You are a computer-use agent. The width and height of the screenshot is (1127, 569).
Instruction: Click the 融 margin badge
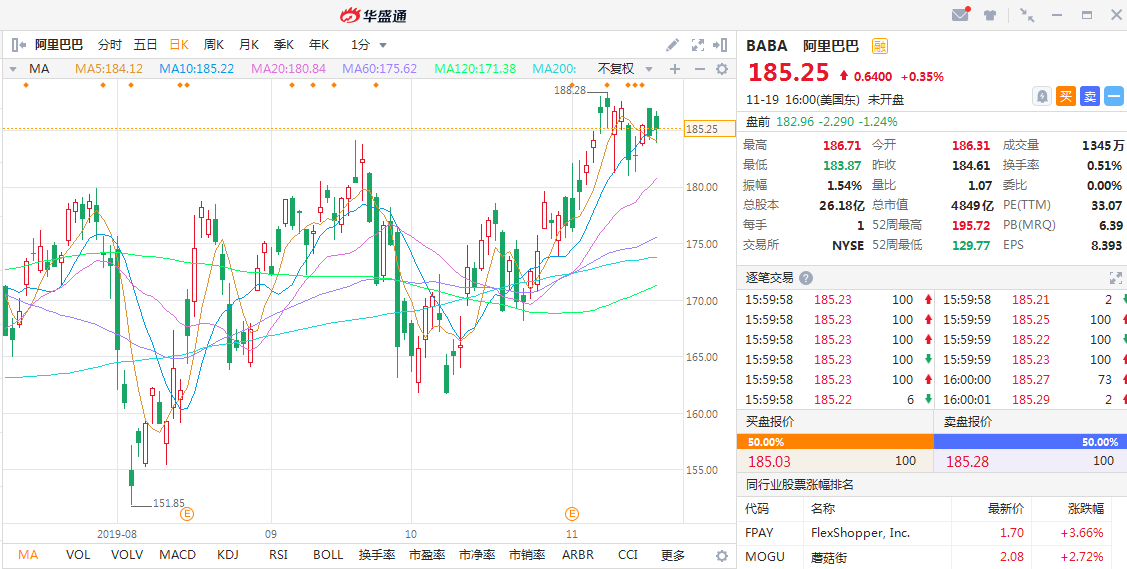point(880,47)
